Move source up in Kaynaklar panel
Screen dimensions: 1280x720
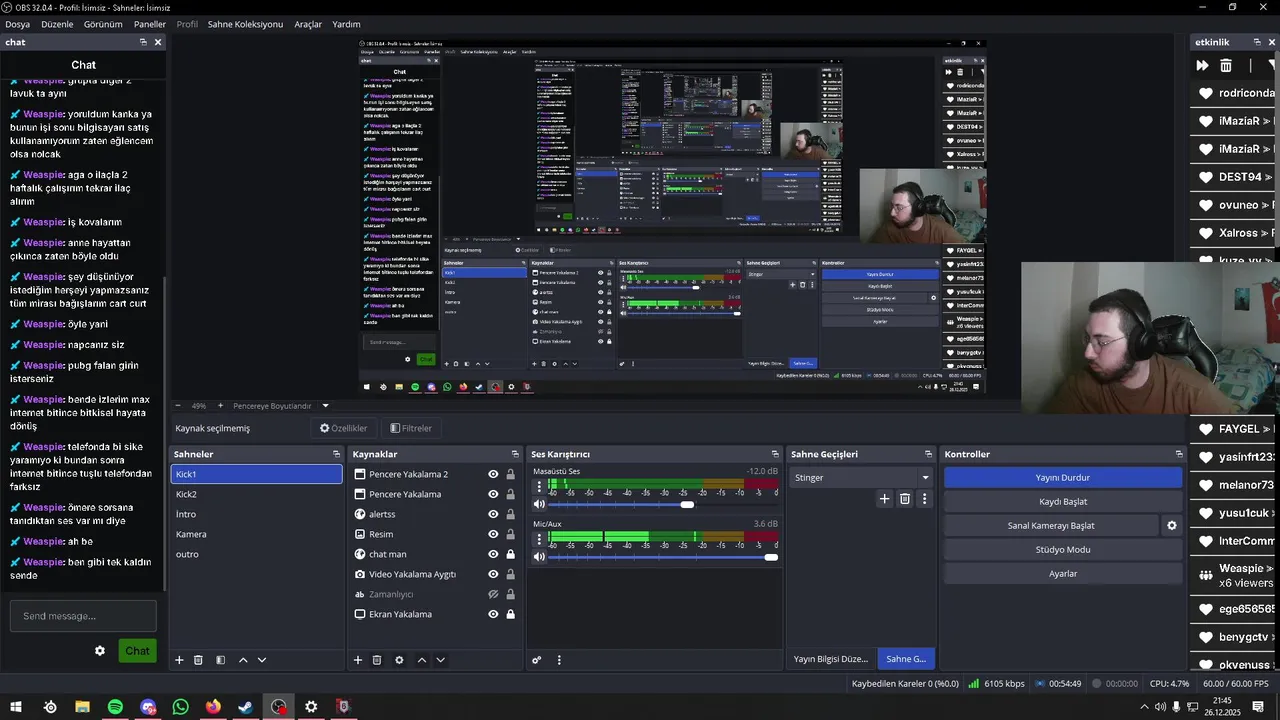tap(421, 660)
